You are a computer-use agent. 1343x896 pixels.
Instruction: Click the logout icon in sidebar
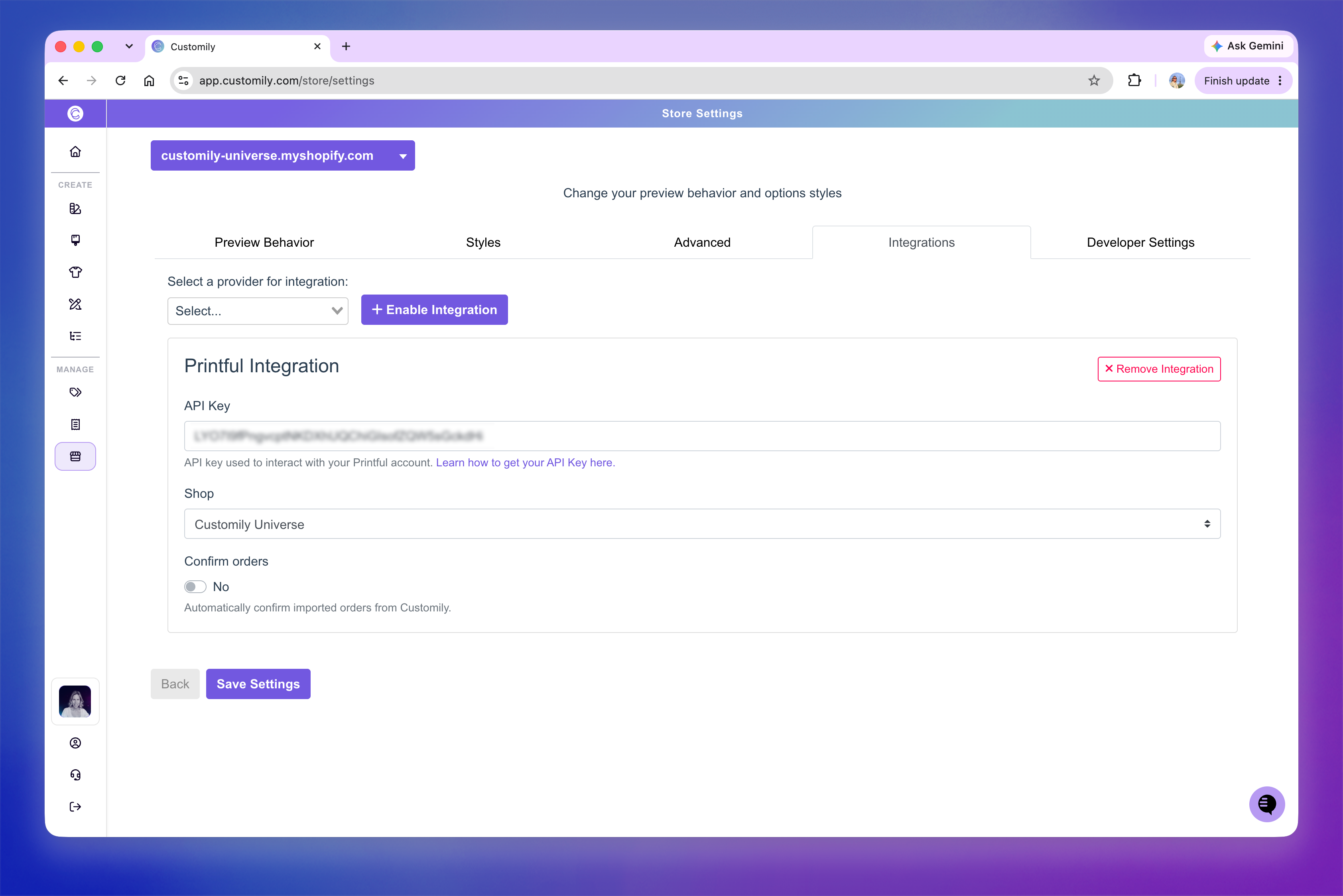click(x=75, y=807)
